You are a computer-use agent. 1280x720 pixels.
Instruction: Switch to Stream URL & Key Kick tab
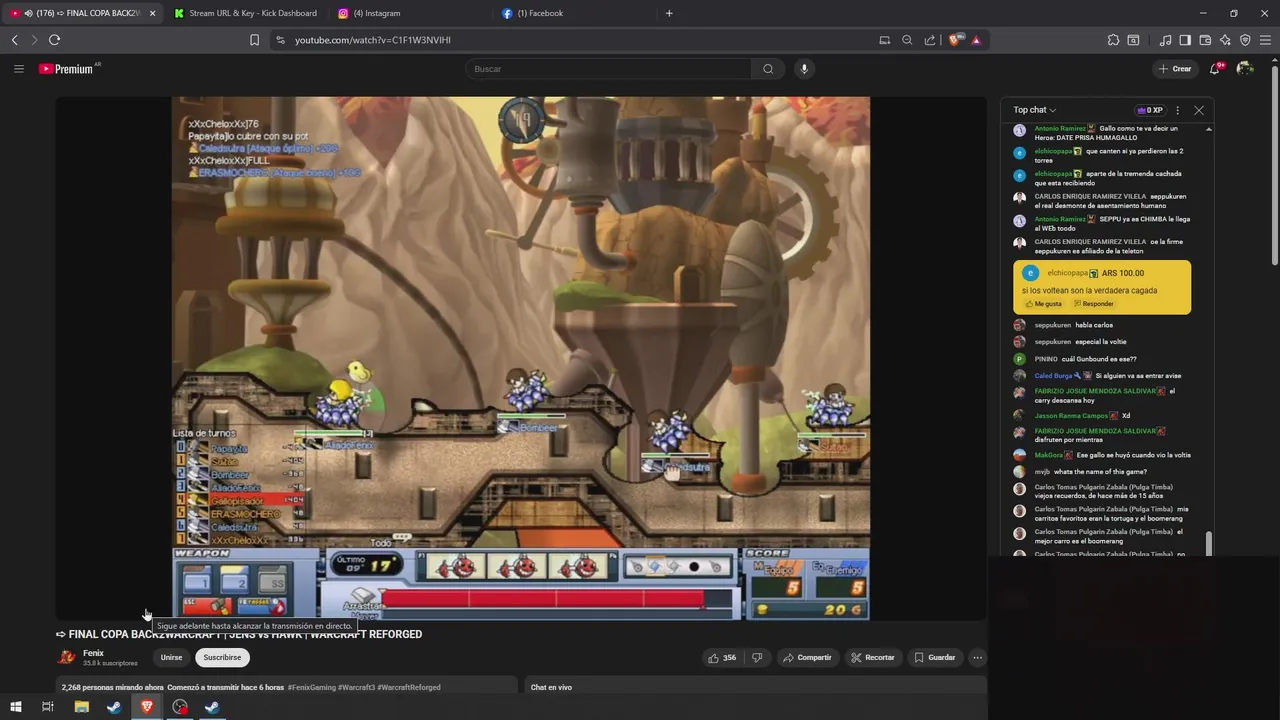245,13
